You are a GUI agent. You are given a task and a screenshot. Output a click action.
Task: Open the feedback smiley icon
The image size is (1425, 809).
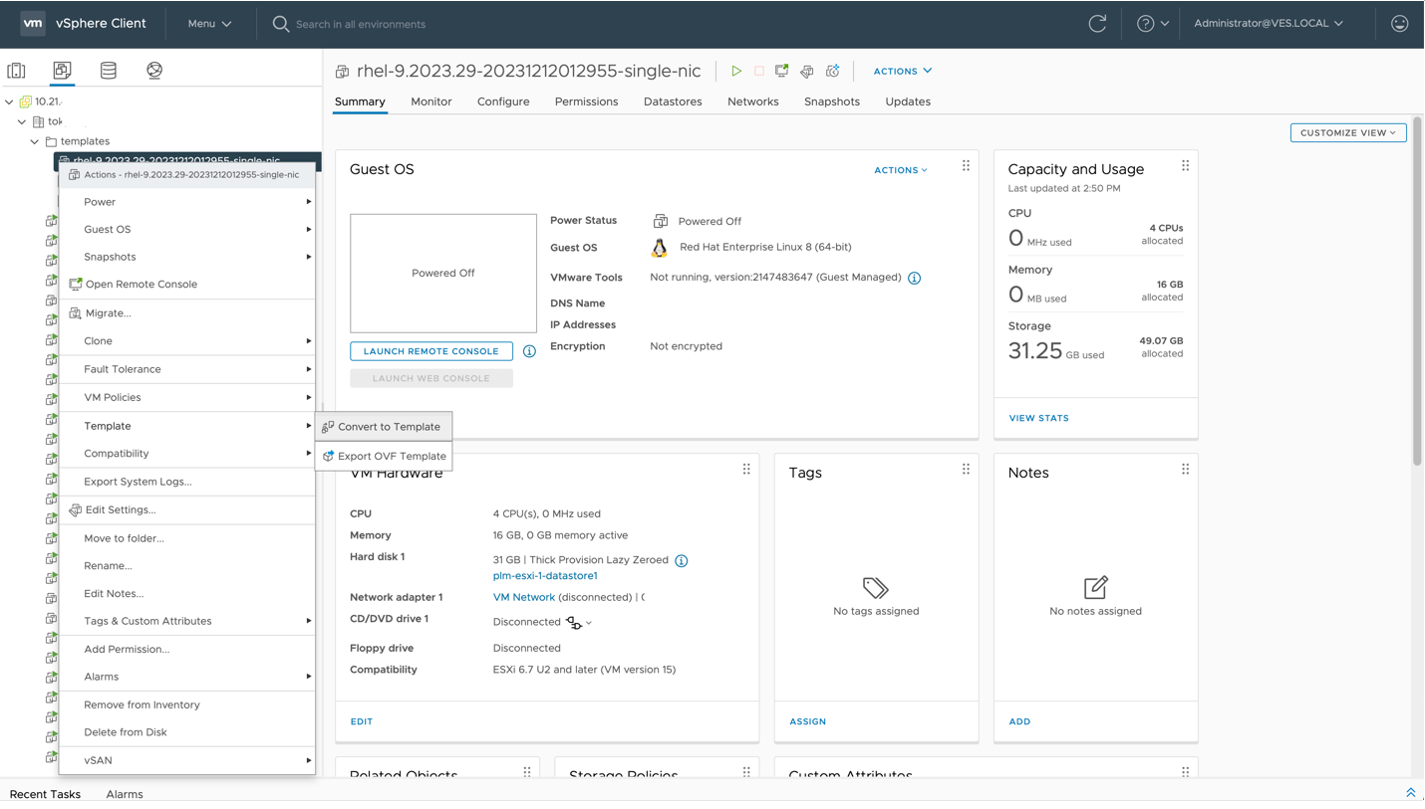click(1399, 24)
